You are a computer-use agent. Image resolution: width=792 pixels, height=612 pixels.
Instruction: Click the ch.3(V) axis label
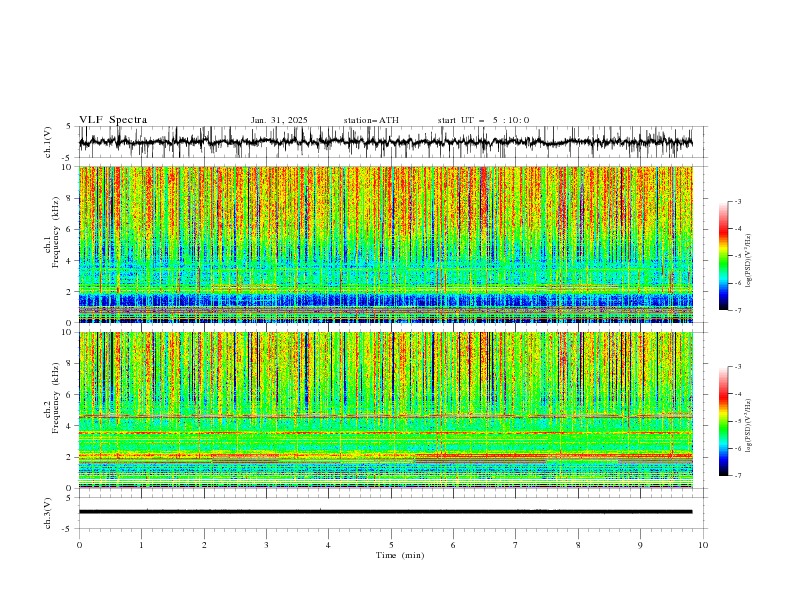48,513
